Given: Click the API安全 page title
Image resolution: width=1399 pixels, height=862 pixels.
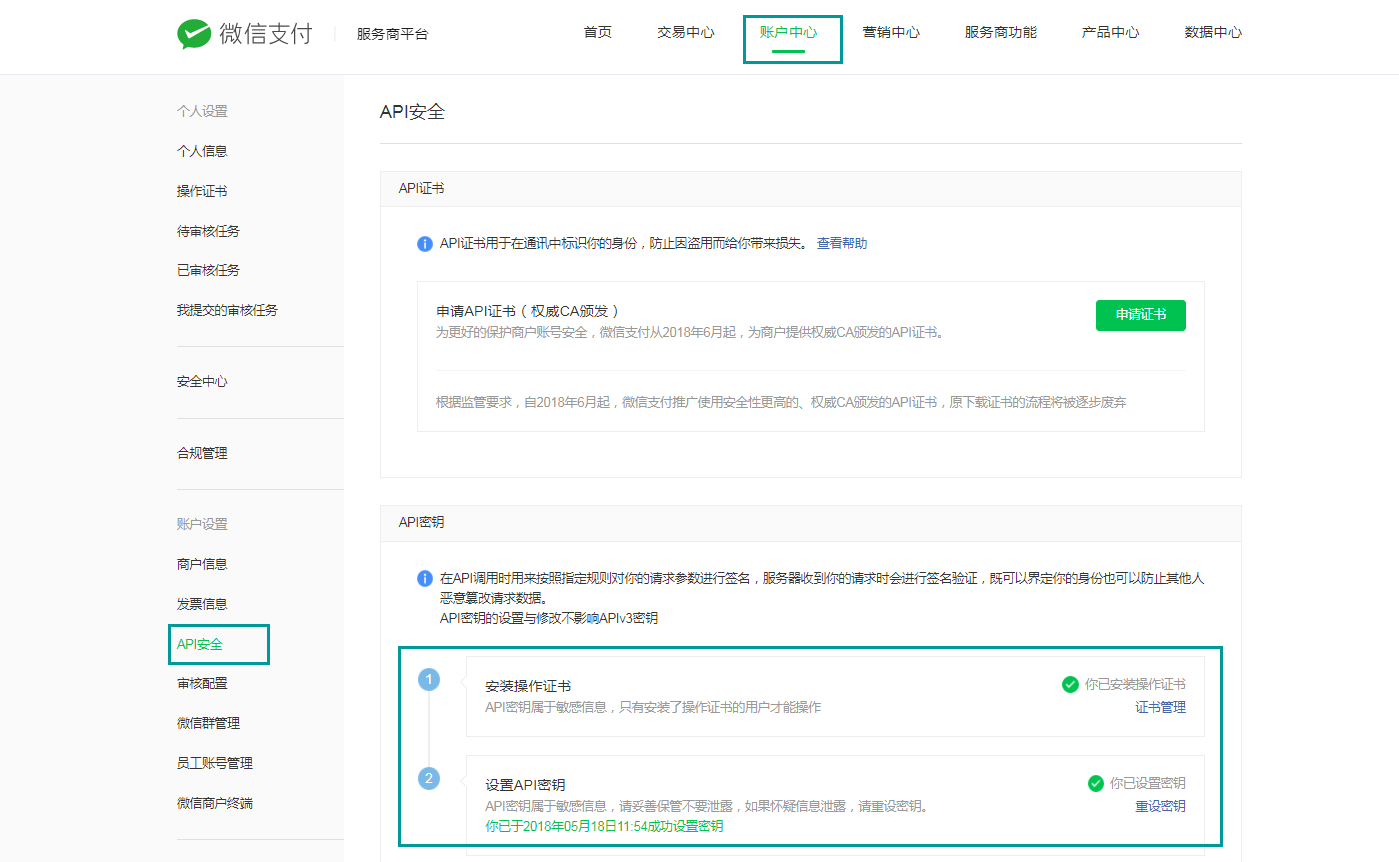Looking at the screenshot, I should pos(412,112).
